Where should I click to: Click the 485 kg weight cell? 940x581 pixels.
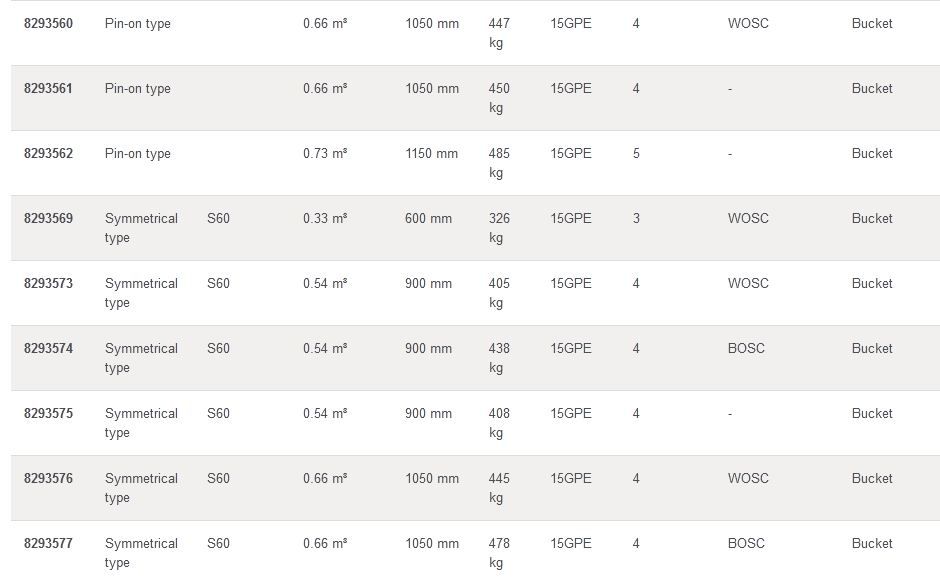point(499,163)
